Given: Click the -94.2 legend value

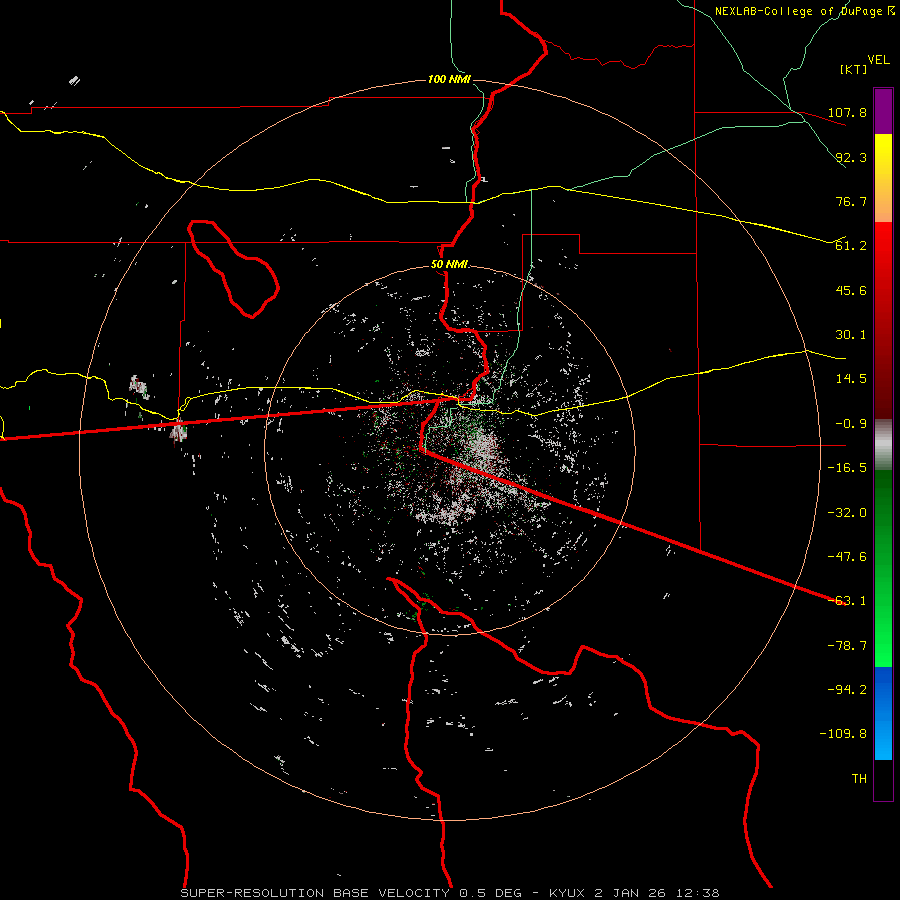Looking at the screenshot, I should [x=847, y=690].
